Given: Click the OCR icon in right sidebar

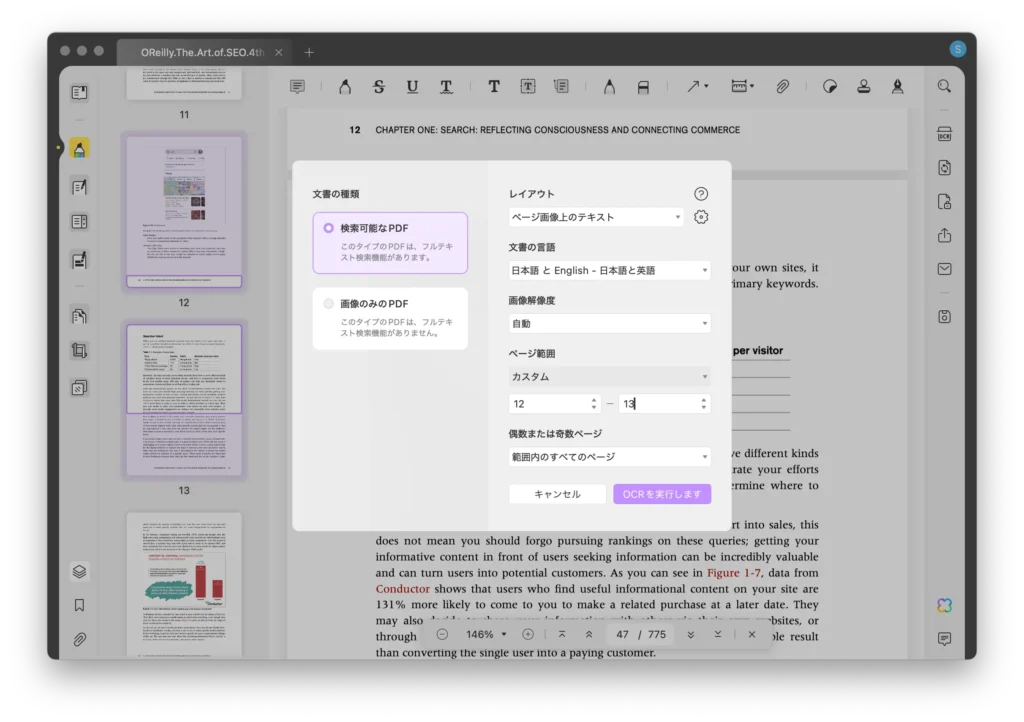Looking at the screenshot, I should click(x=944, y=135).
